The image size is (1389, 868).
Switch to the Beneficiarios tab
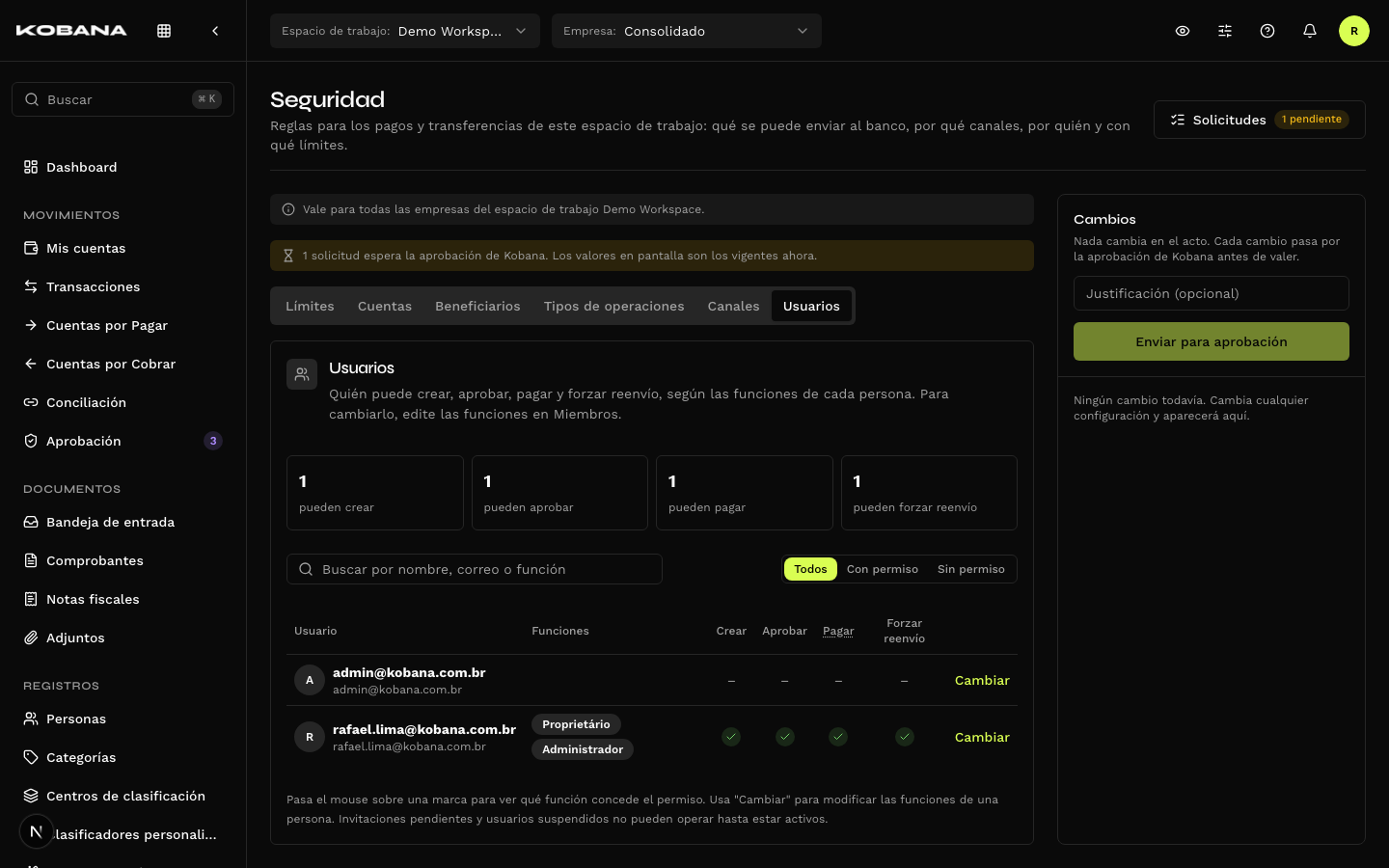[477, 306]
